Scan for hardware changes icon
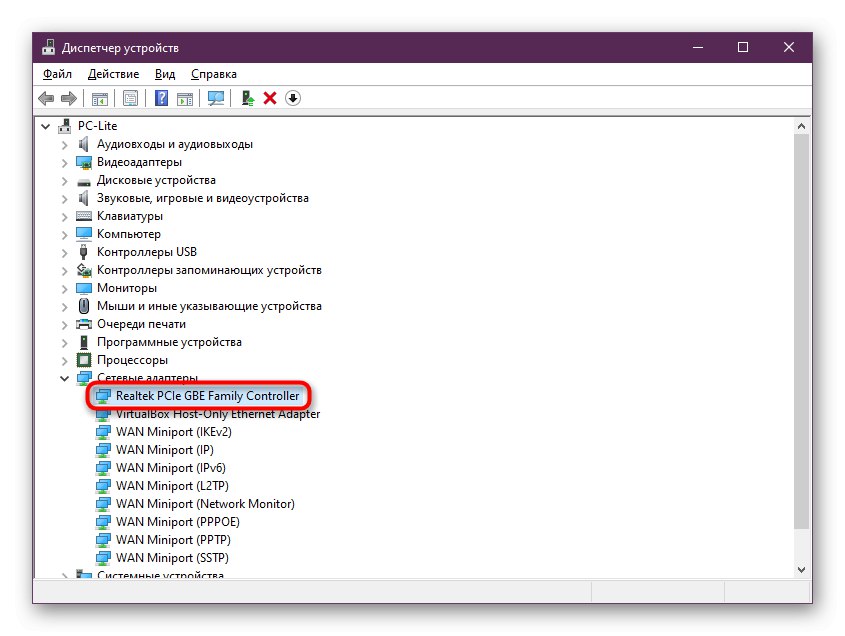This screenshot has width=845, height=636. click(x=216, y=99)
